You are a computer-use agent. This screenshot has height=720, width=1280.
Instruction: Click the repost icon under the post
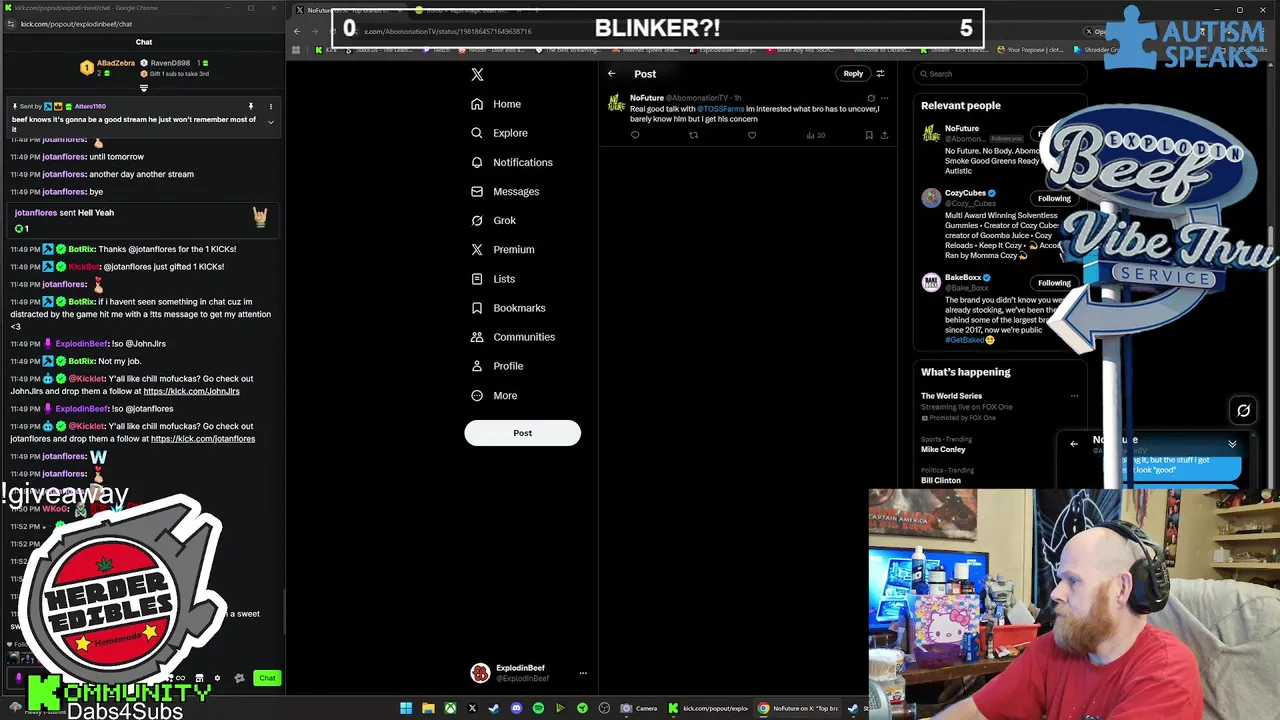(x=693, y=135)
